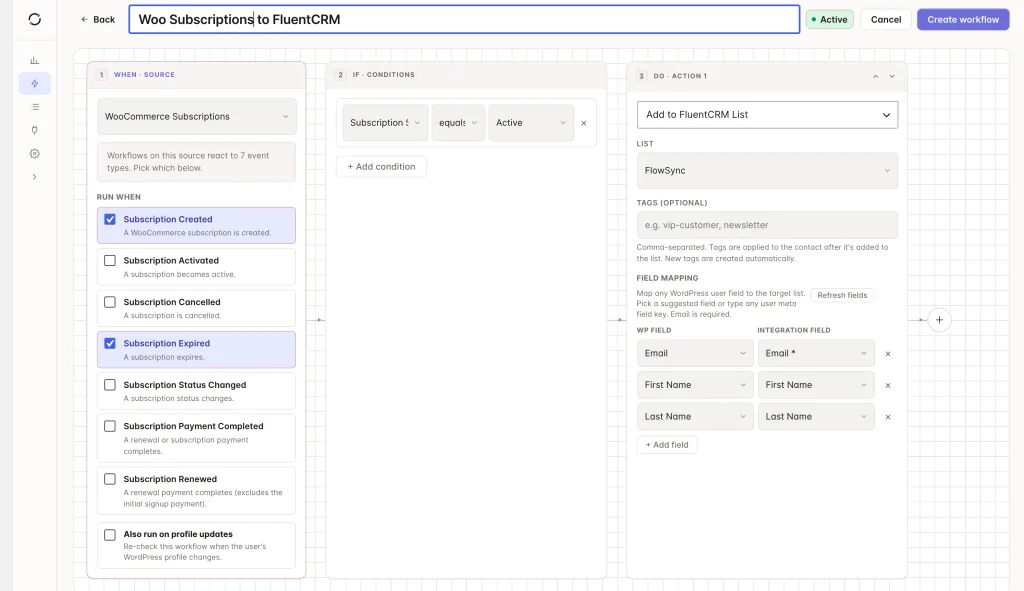Open the Integration Field First Name dropdown
The width and height of the screenshot is (1024, 591).
click(x=816, y=385)
